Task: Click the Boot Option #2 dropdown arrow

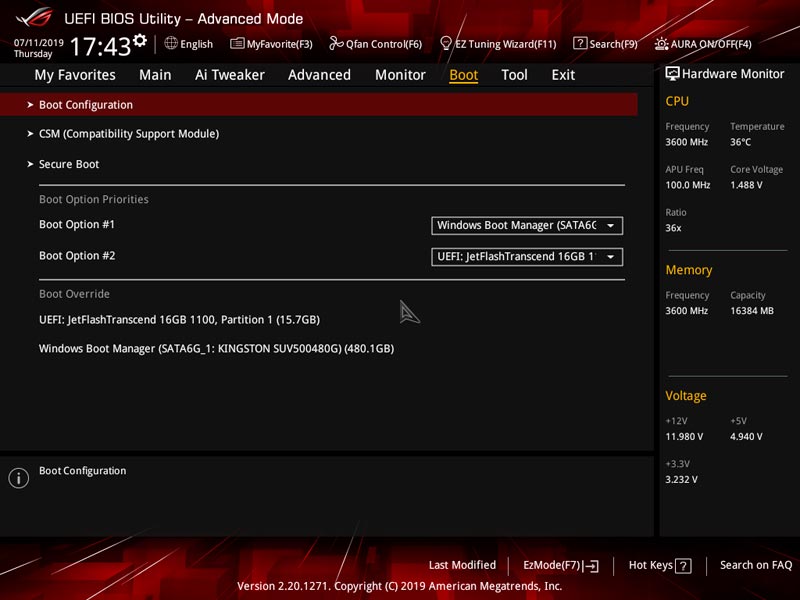Action: click(610, 257)
